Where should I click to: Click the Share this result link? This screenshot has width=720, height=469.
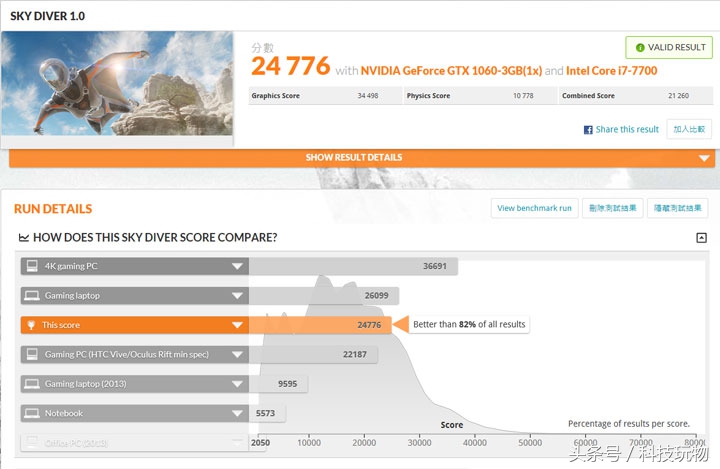click(627, 130)
